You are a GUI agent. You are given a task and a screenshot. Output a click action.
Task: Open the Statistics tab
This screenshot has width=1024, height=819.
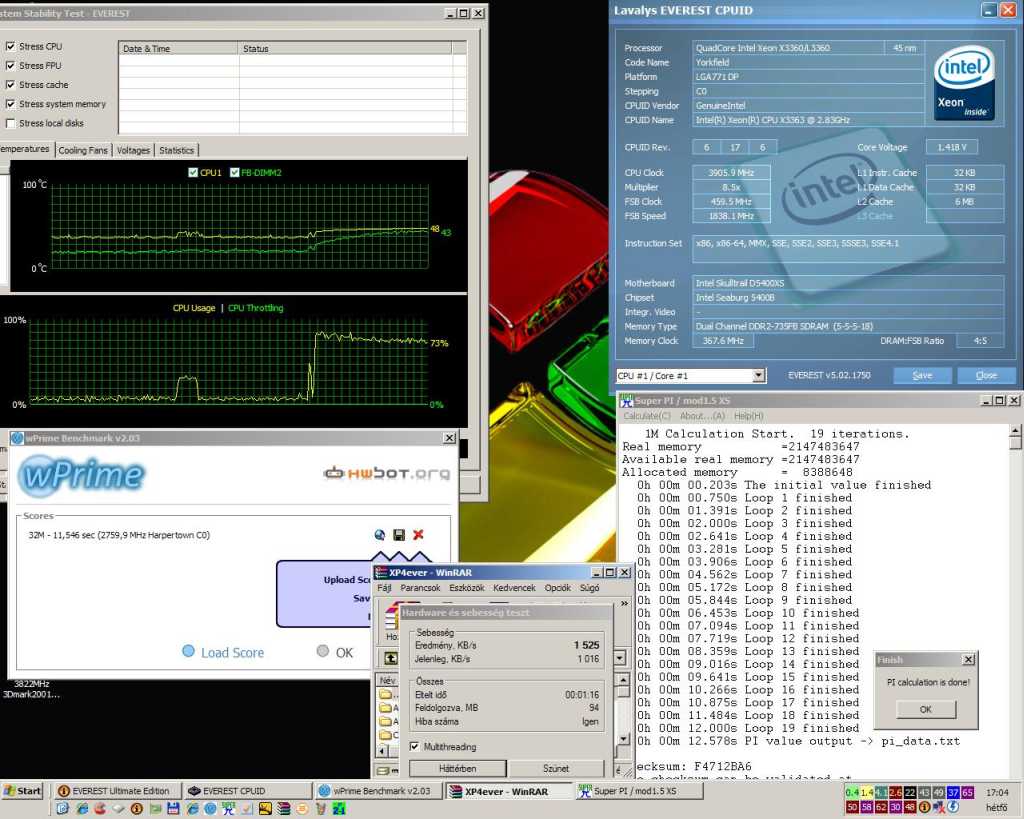click(176, 150)
